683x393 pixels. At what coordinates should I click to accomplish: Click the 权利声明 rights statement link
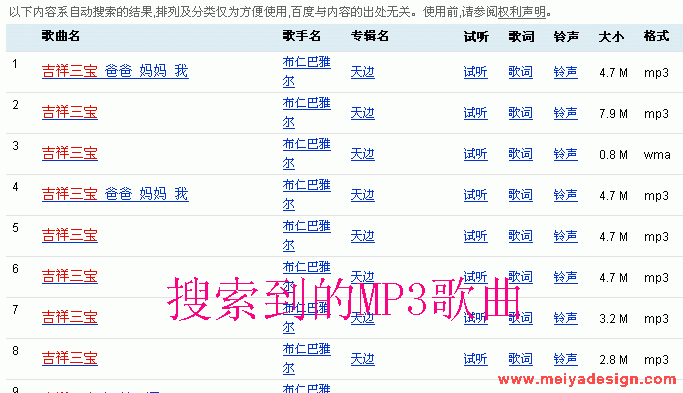click(x=522, y=12)
